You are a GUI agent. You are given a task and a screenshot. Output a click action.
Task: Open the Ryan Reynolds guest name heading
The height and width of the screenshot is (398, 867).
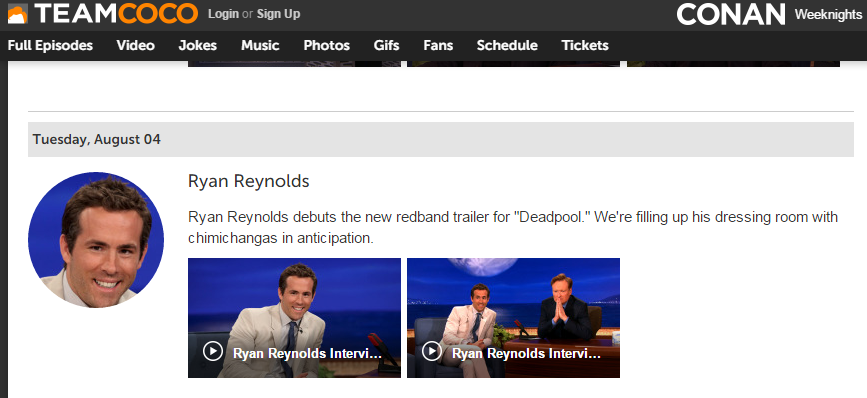click(x=249, y=181)
